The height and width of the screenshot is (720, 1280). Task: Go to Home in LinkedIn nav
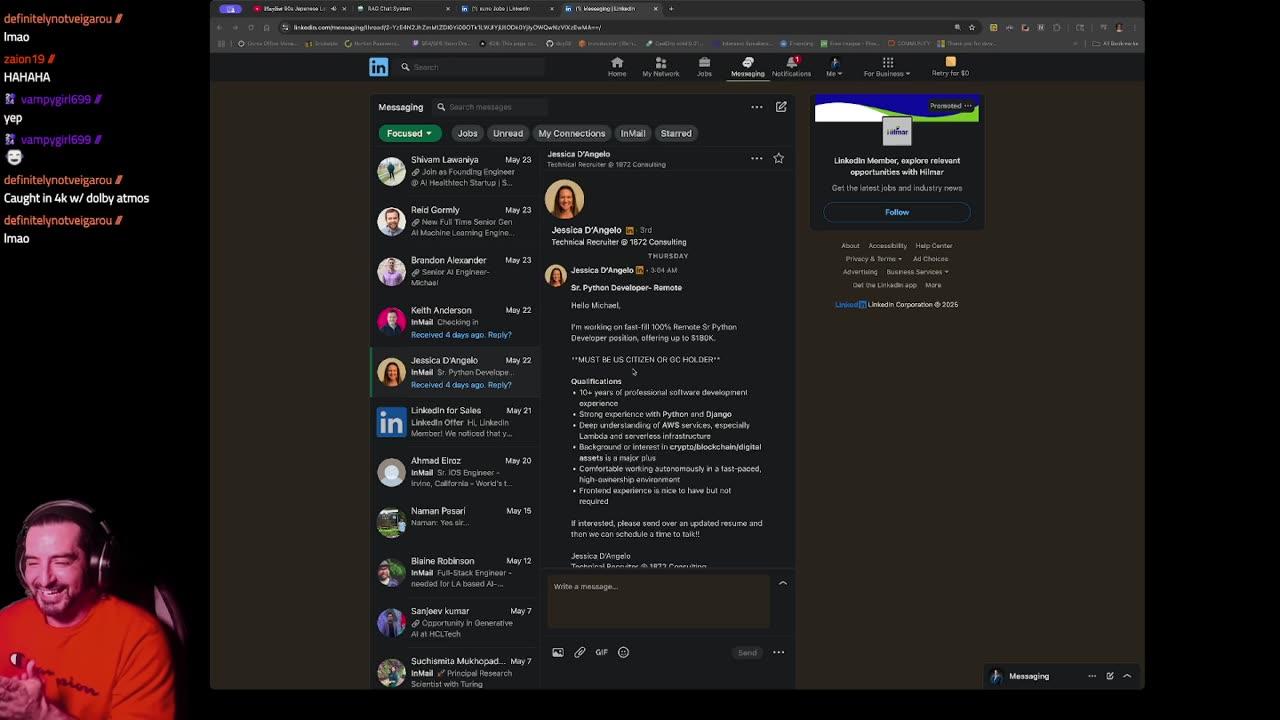click(x=617, y=67)
